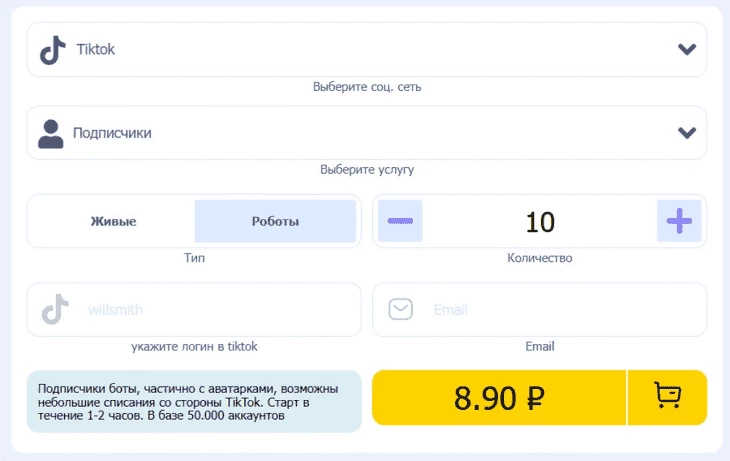Viewport: 730px width, 461px height.
Task: Click the 8.90 ₽ price button
Action: [499, 398]
